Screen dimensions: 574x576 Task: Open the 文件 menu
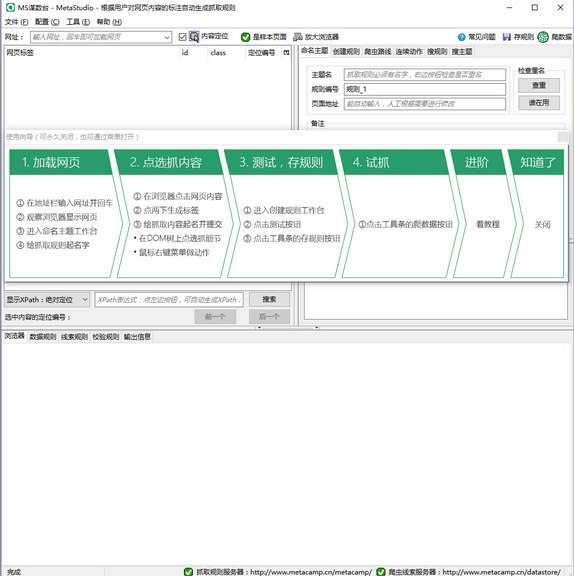[16, 22]
